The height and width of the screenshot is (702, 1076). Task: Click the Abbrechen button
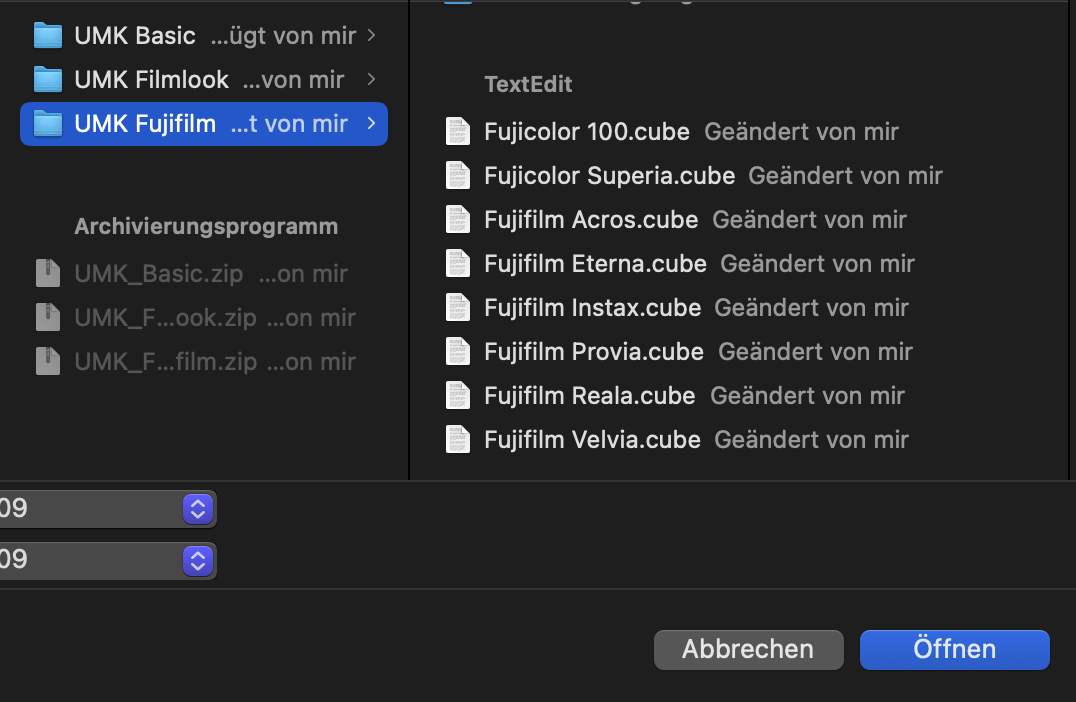point(749,649)
